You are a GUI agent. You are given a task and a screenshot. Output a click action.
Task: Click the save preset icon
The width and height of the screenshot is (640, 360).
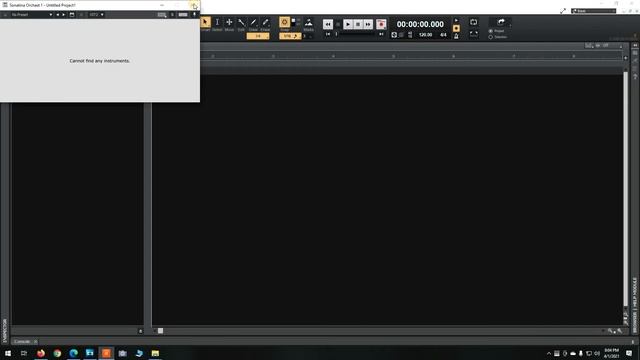(x=72, y=15)
